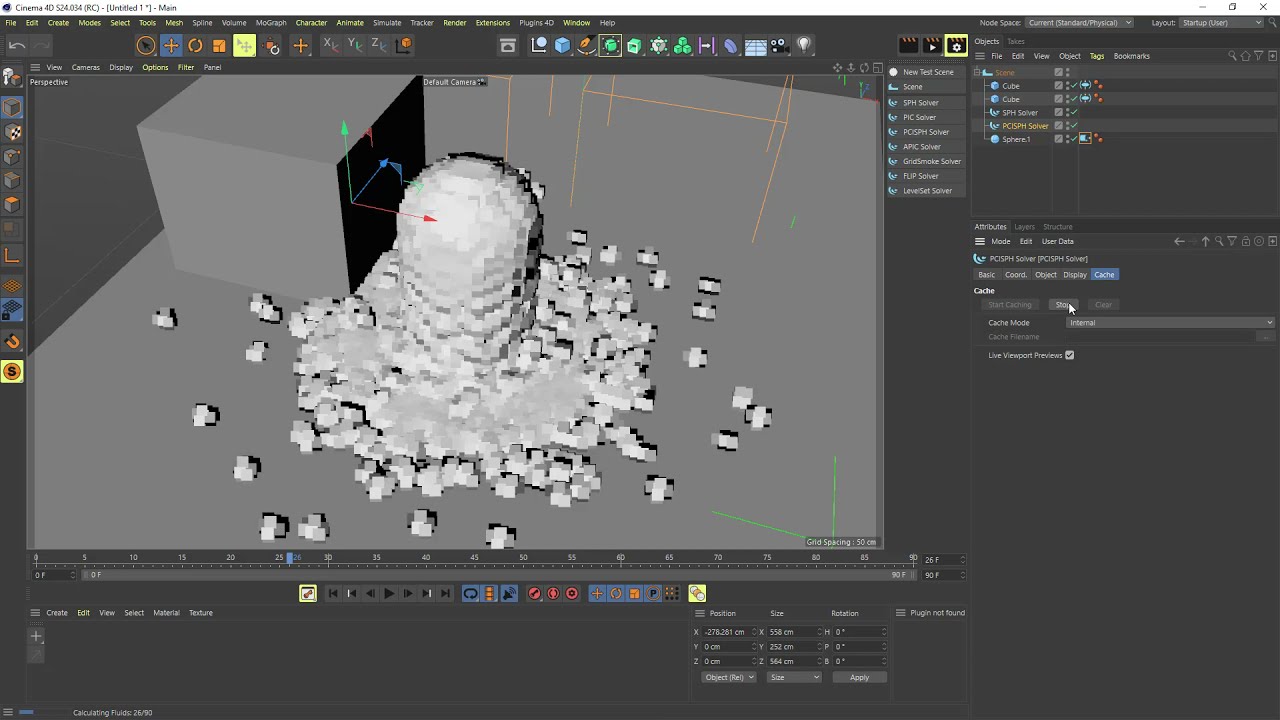Open the Floor environment icon

point(755,45)
